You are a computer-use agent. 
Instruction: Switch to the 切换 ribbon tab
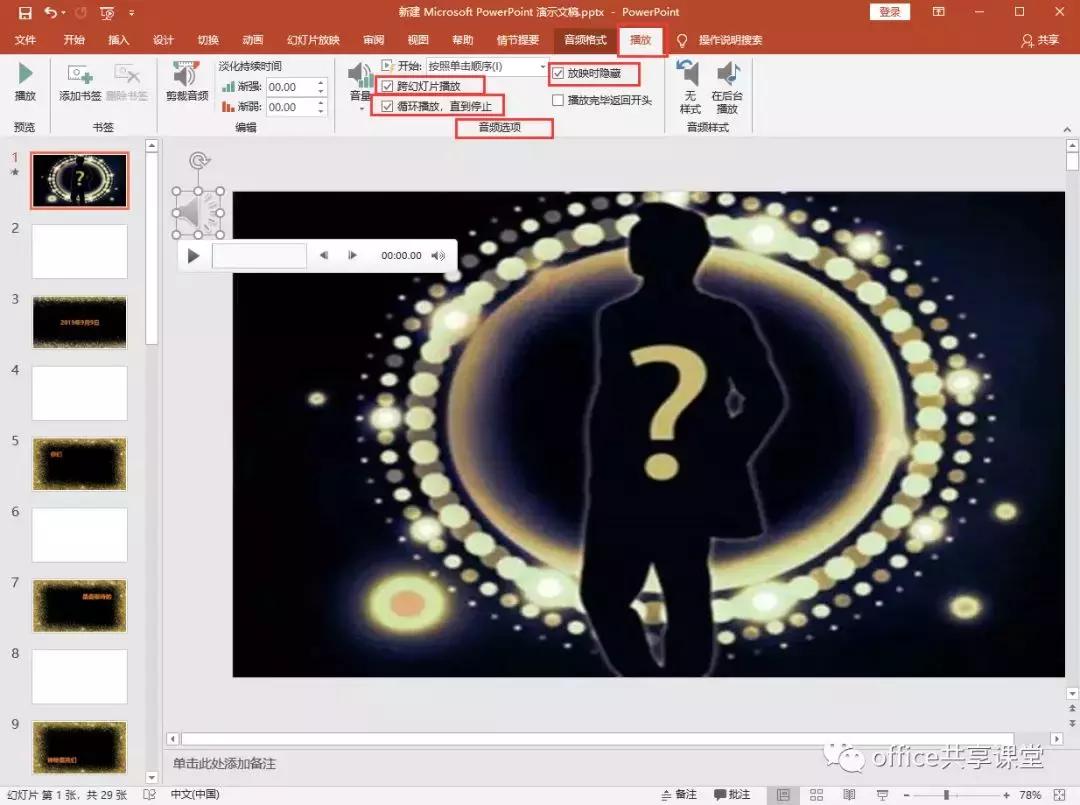[208, 40]
